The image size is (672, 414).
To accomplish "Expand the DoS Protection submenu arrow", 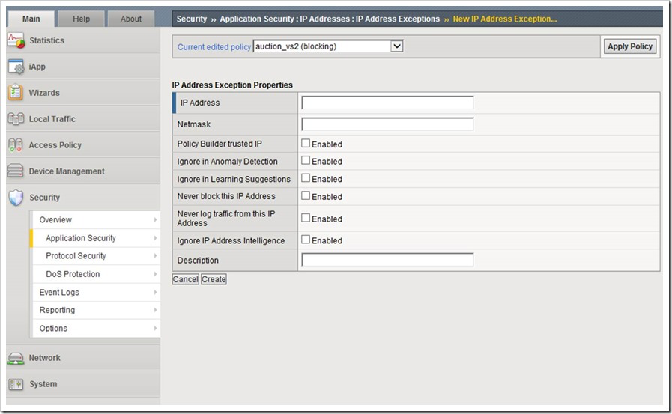I will 155,274.
